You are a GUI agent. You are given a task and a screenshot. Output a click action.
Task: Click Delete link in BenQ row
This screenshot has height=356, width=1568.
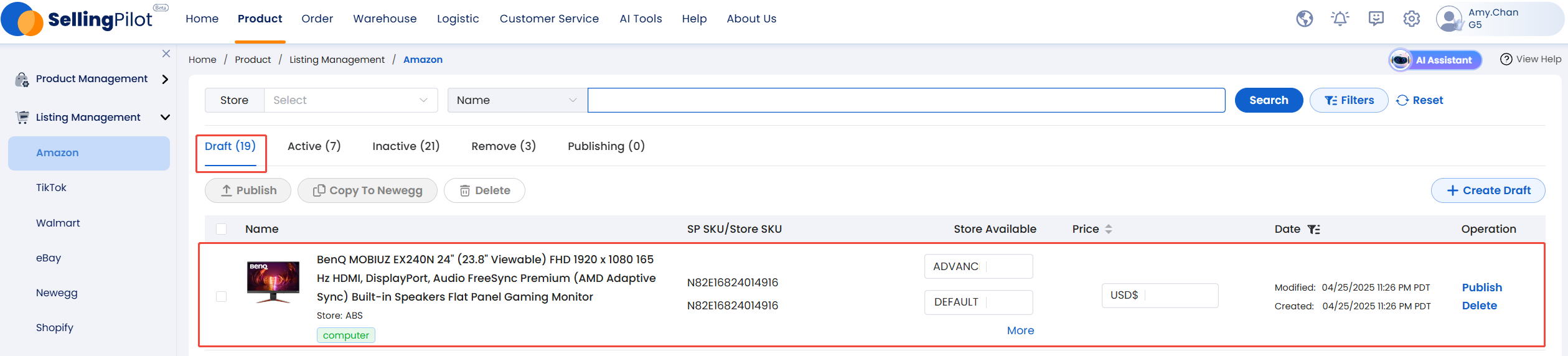pos(1479,306)
